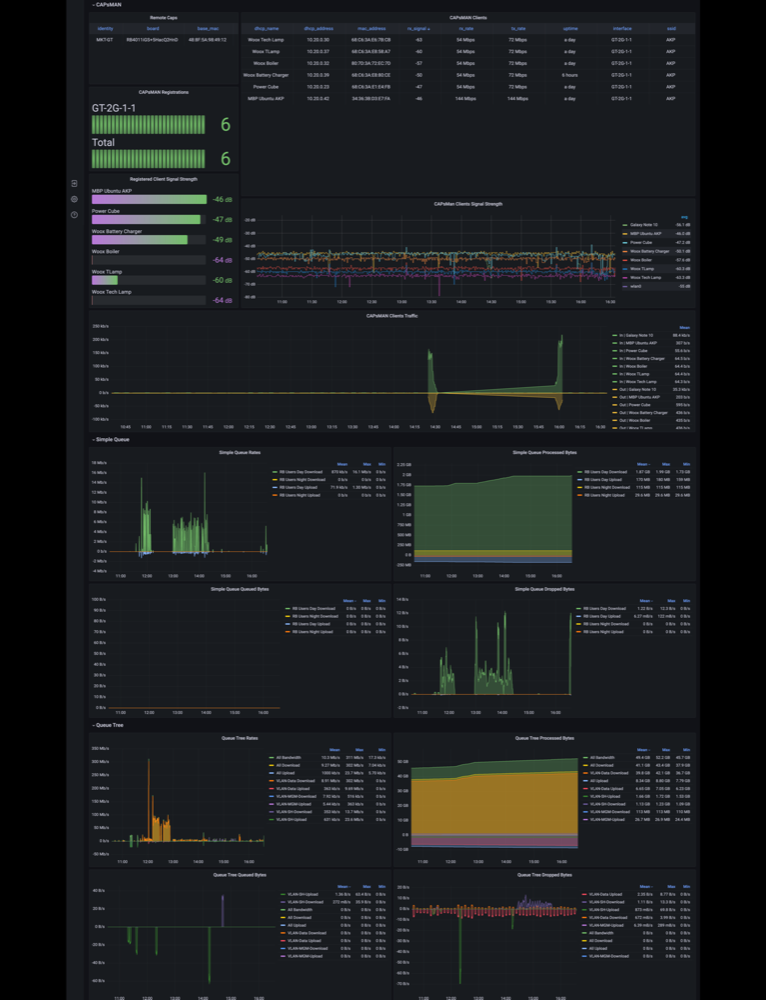Collapse the Queue Tree row
Screen dimensions: 766x1000
click(x=108, y=725)
